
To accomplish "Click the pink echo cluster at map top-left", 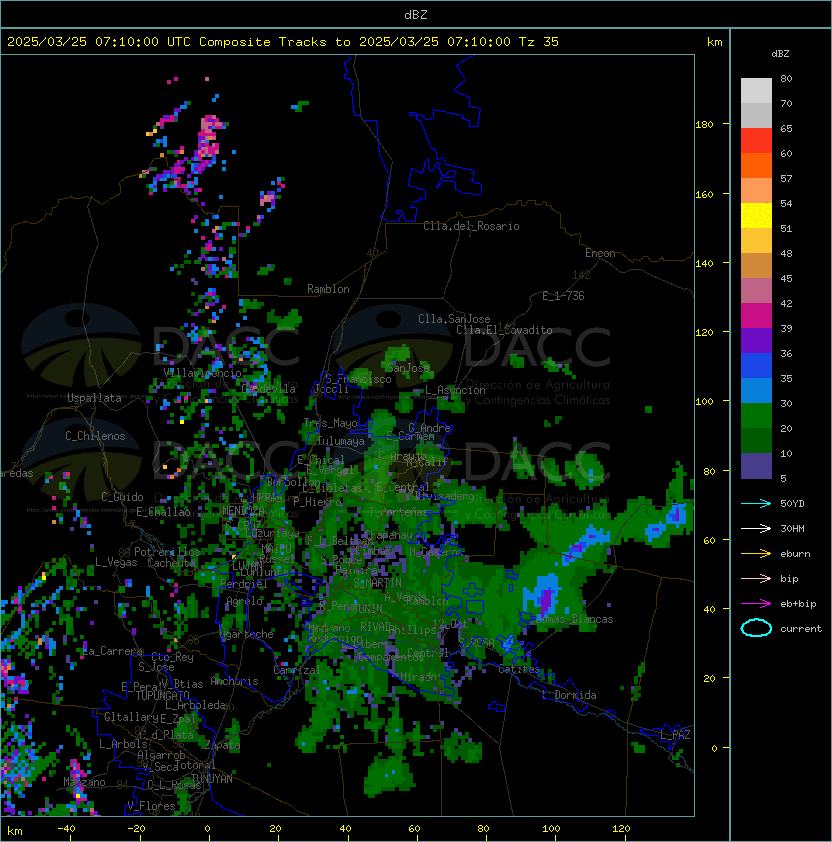I will click(210, 135).
